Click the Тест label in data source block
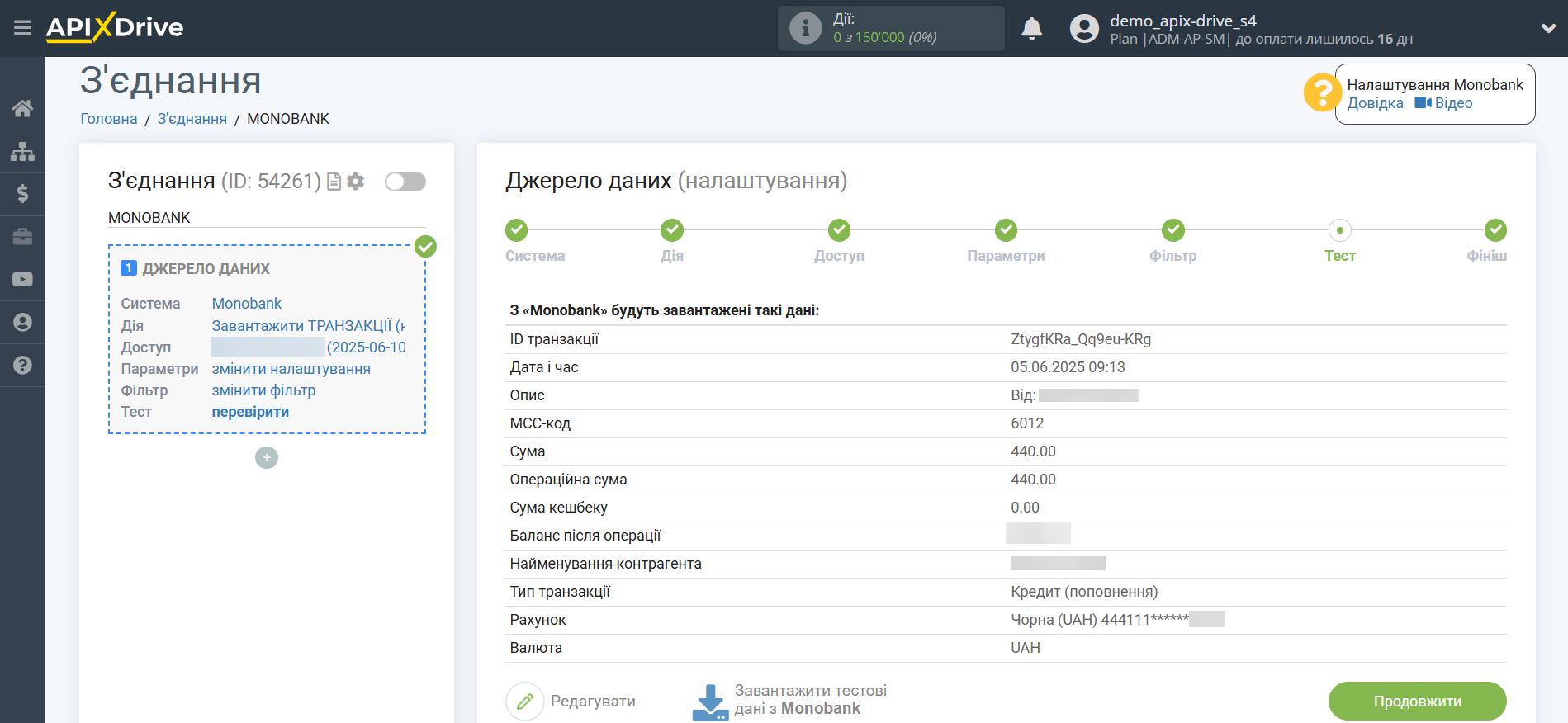Image resolution: width=1568 pixels, height=723 pixels. click(136, 412)
